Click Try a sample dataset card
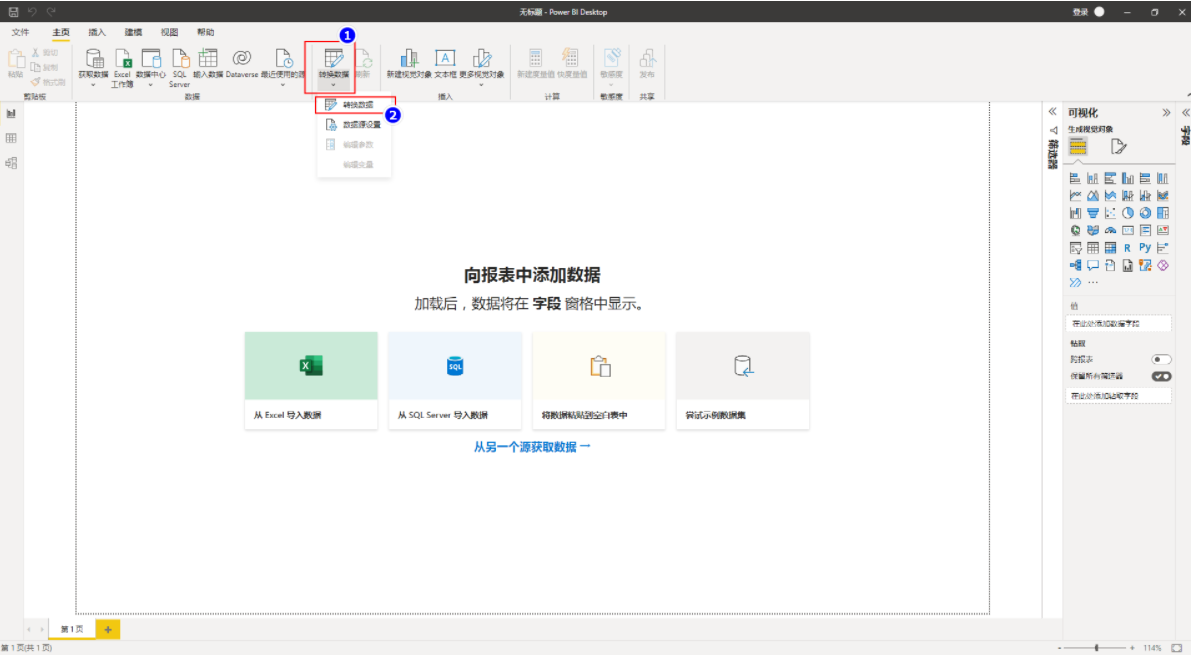This screenshot has height=655, width=1191. tap(743, 381)
